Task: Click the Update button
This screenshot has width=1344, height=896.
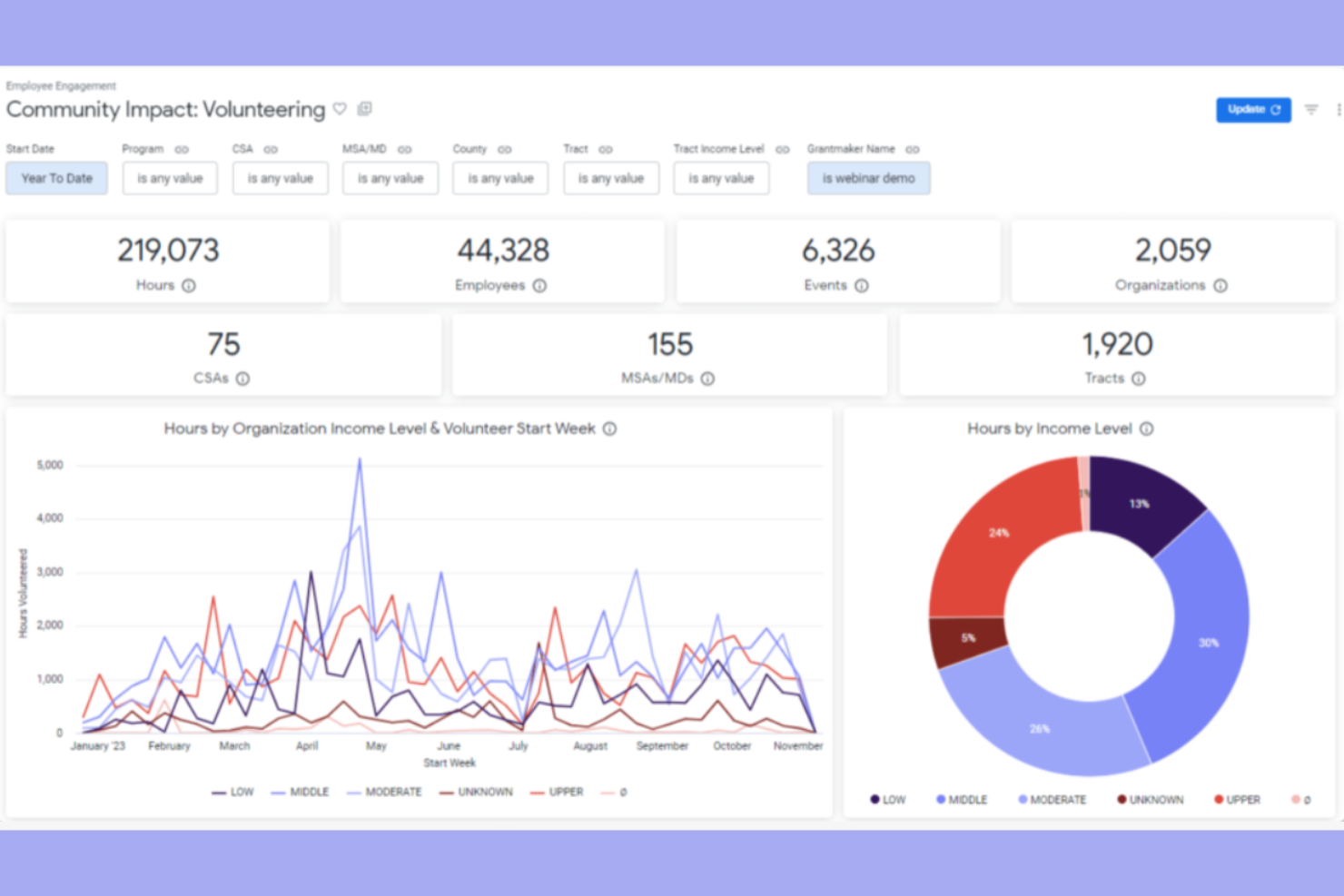Action: (x=1253, y=109)
